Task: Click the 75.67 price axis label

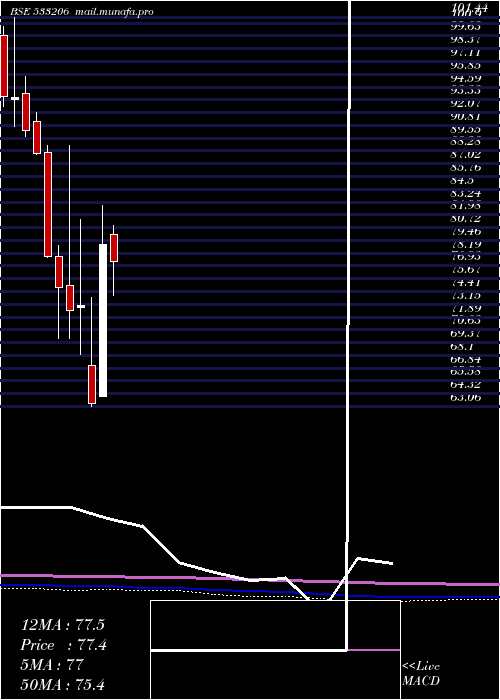Action: (x=466, y=270)
